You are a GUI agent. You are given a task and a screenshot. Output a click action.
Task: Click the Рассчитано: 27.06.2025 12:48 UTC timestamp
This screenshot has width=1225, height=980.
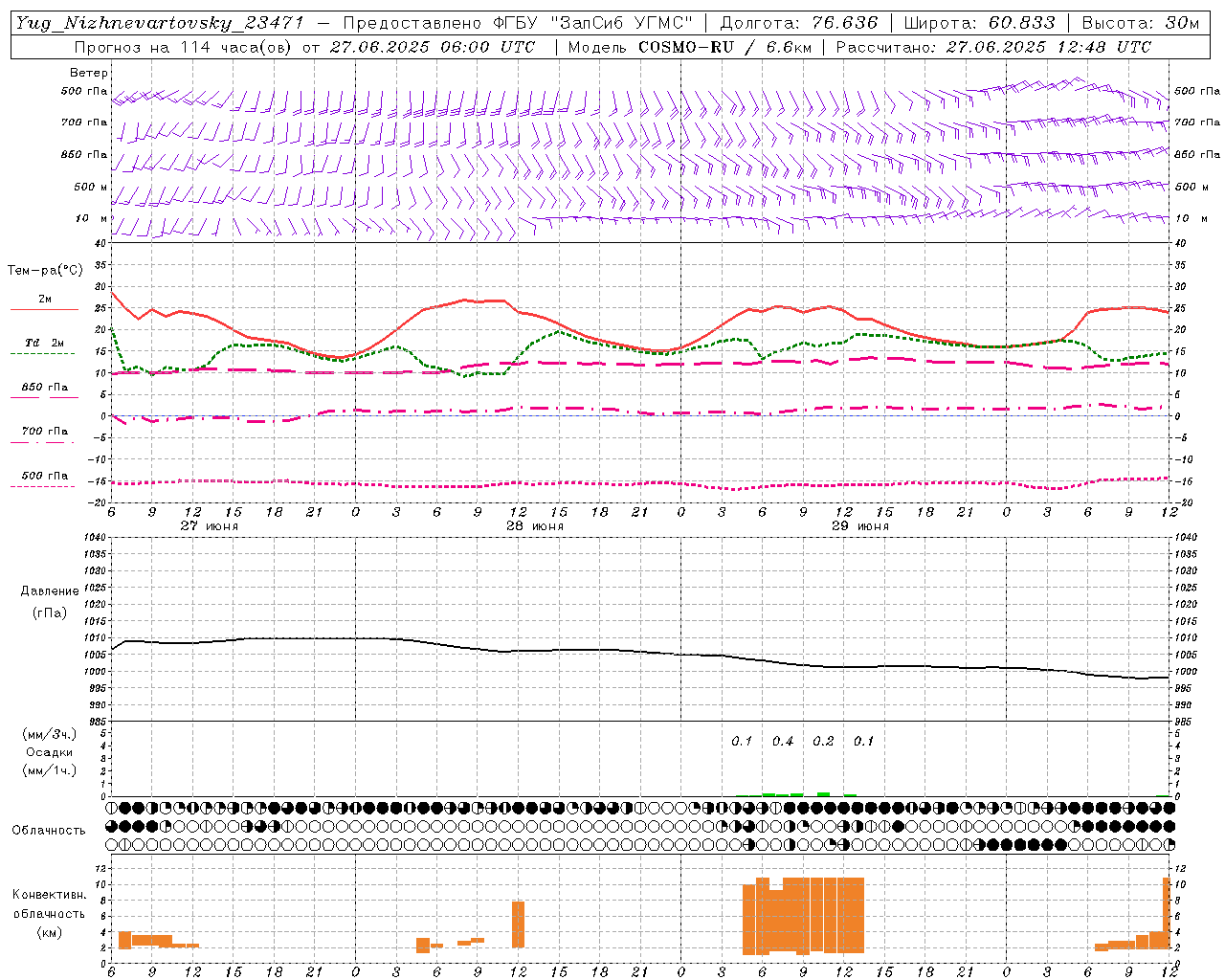(993, 47)
